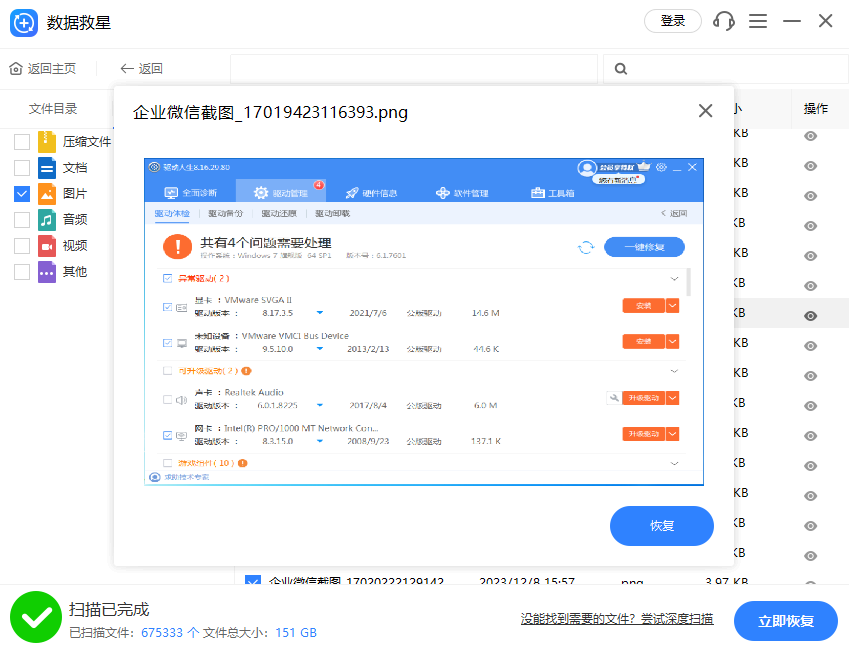The image size is (849, 653).
Task: Tick the 视频 checkbox
Action: [22, 246]
